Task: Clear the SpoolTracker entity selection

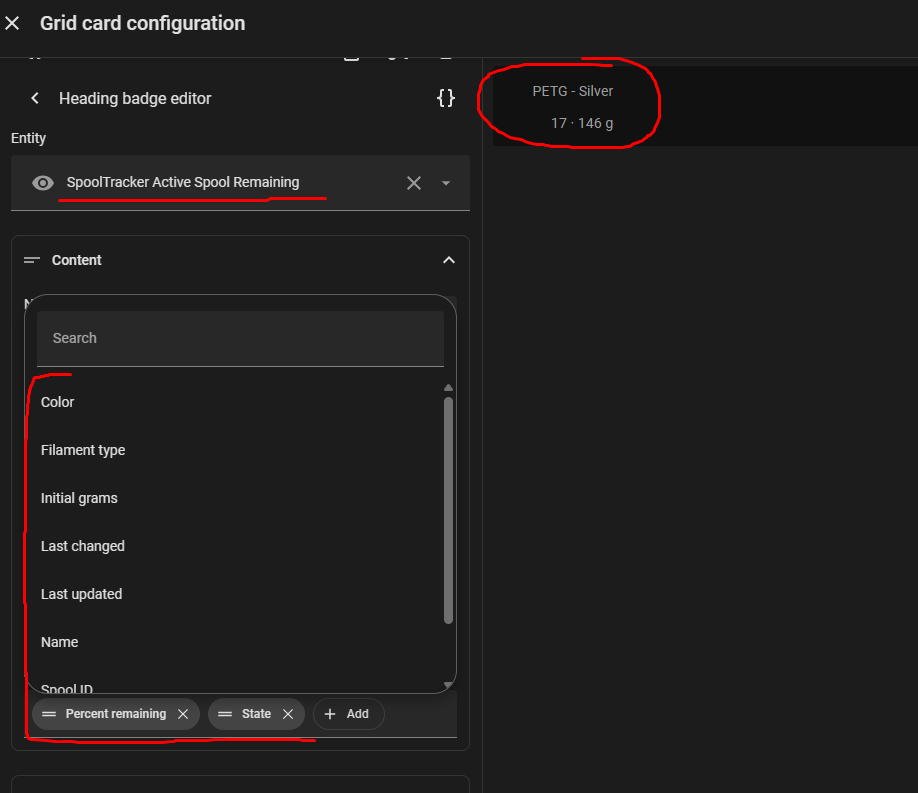Action: coord(414,183)
